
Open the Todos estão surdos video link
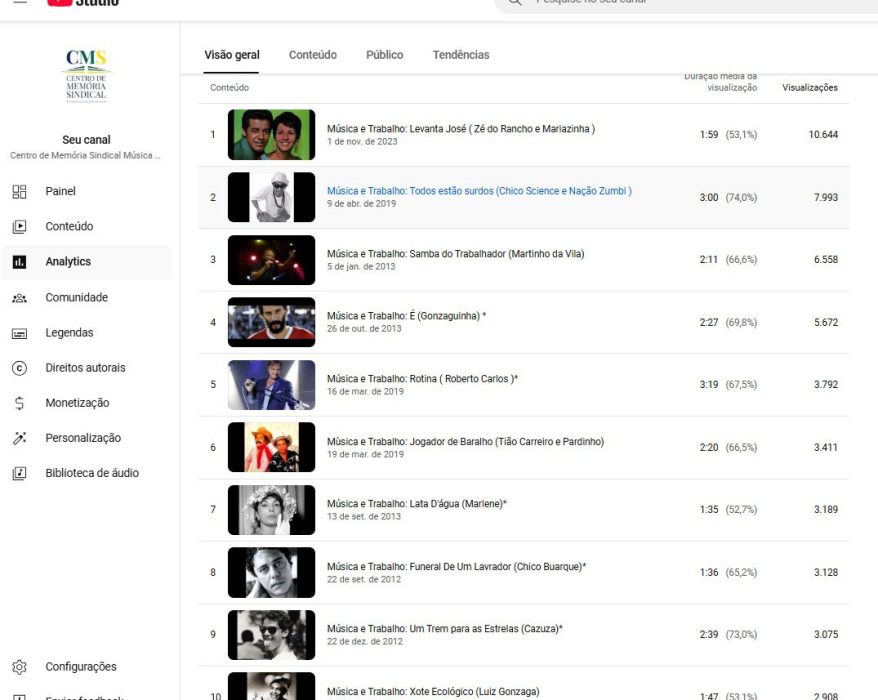pyautogui.click(x=479, y=191)
